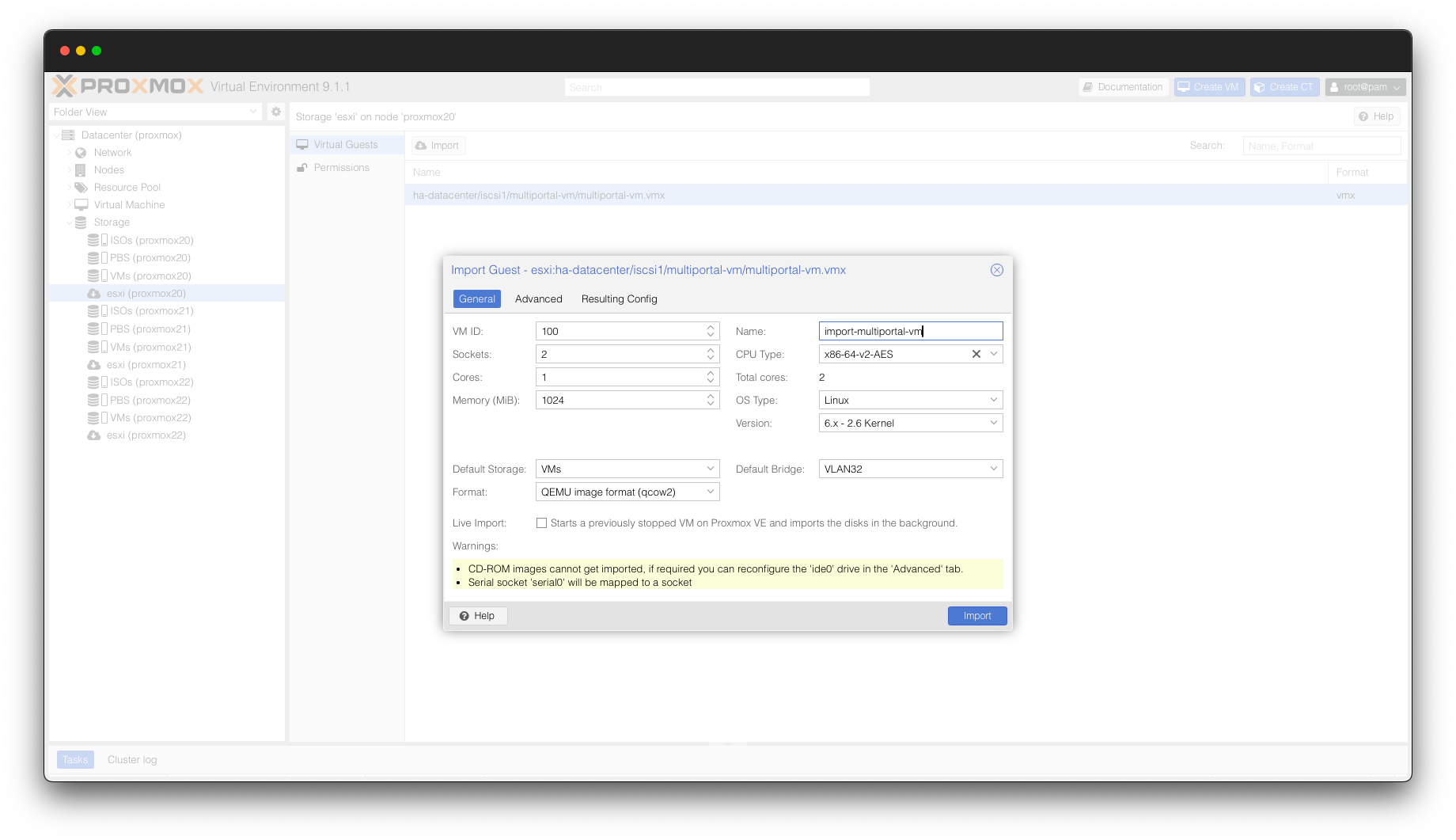The width and height of the screenshot is (1456, 840).
Task: Enable the Live Import checkbox
Action: tap(541, 523)
